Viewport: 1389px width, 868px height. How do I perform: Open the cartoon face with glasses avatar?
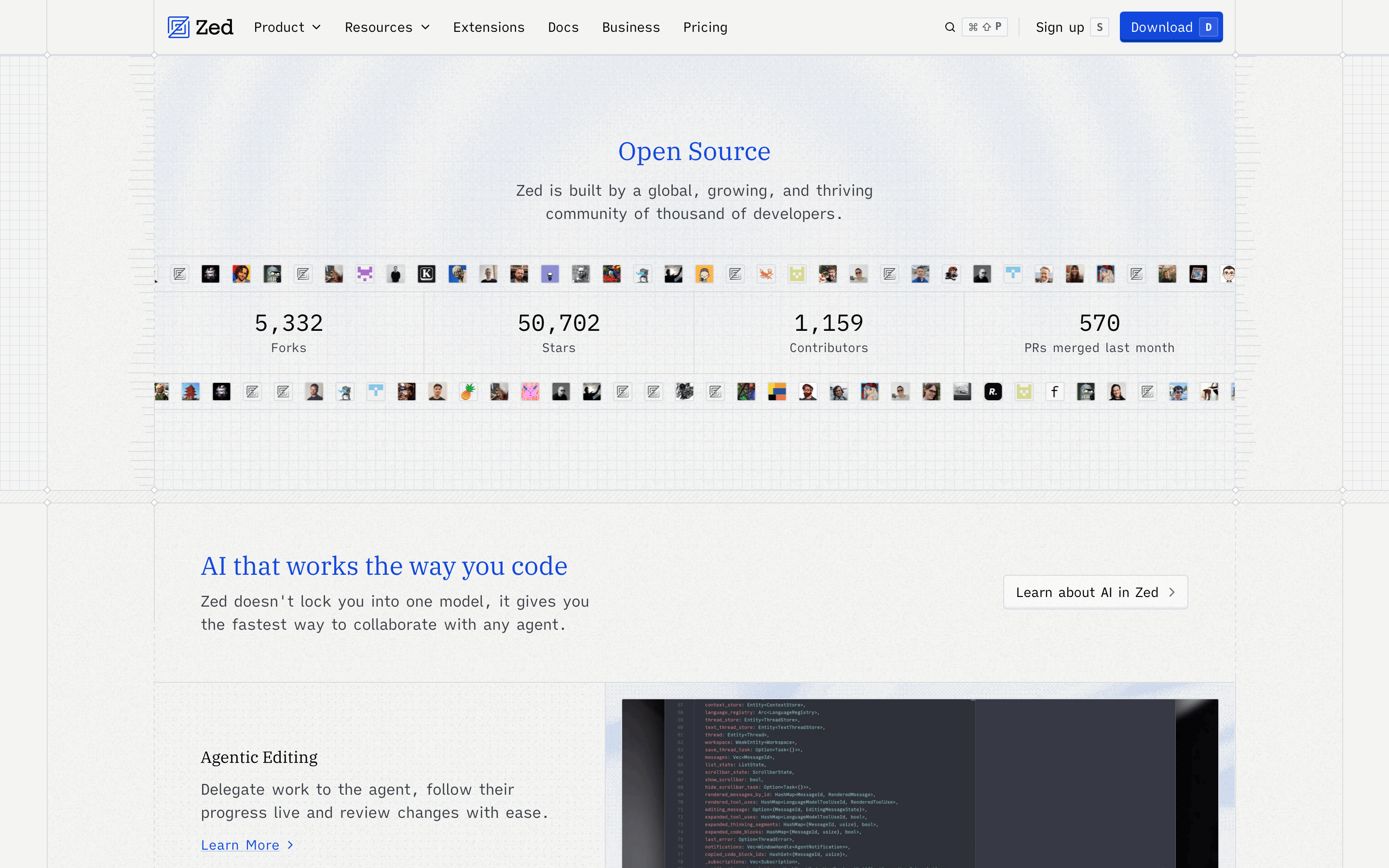[x=1228, y=274]
